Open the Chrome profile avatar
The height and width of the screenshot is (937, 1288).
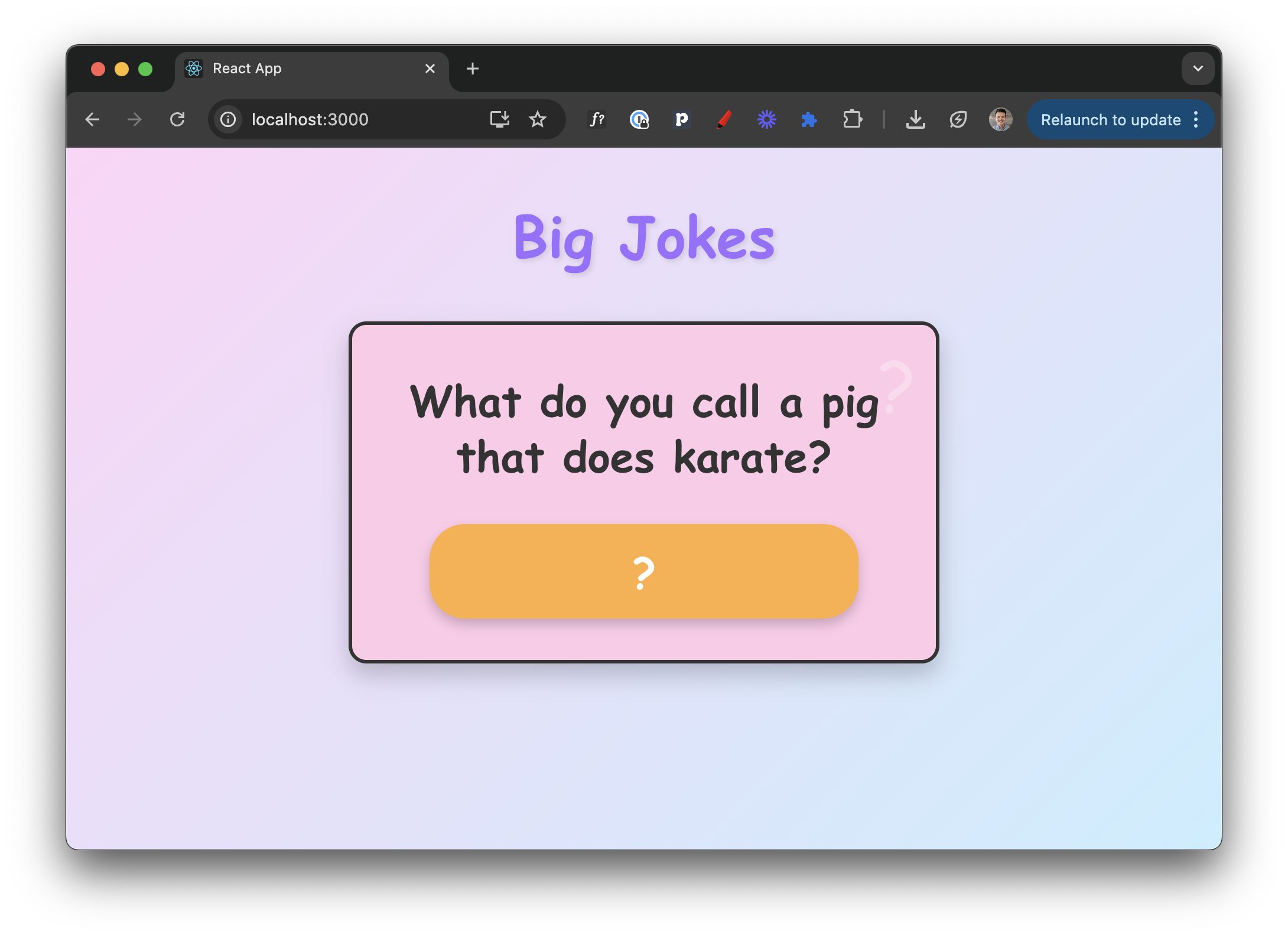click(x=1000, y=119)
